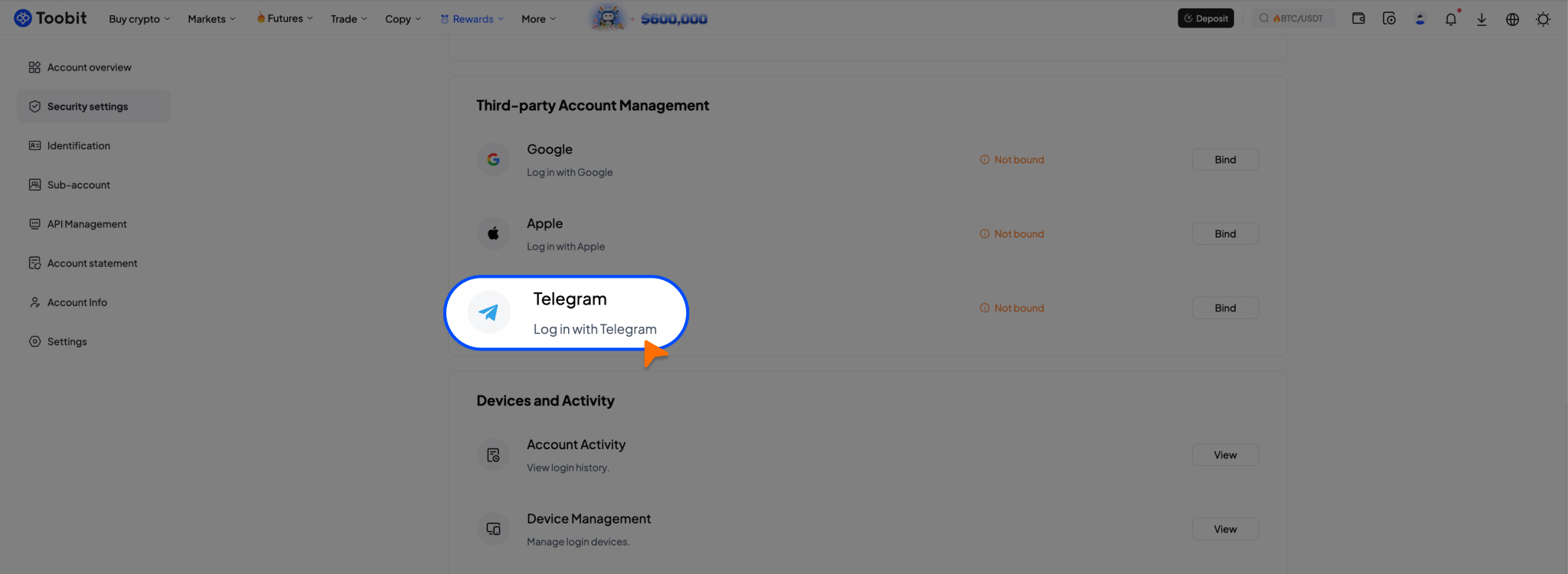Click the 'Third-party Account Management' heading
This screenshot has height=574, width=1568.
(593, 106)
